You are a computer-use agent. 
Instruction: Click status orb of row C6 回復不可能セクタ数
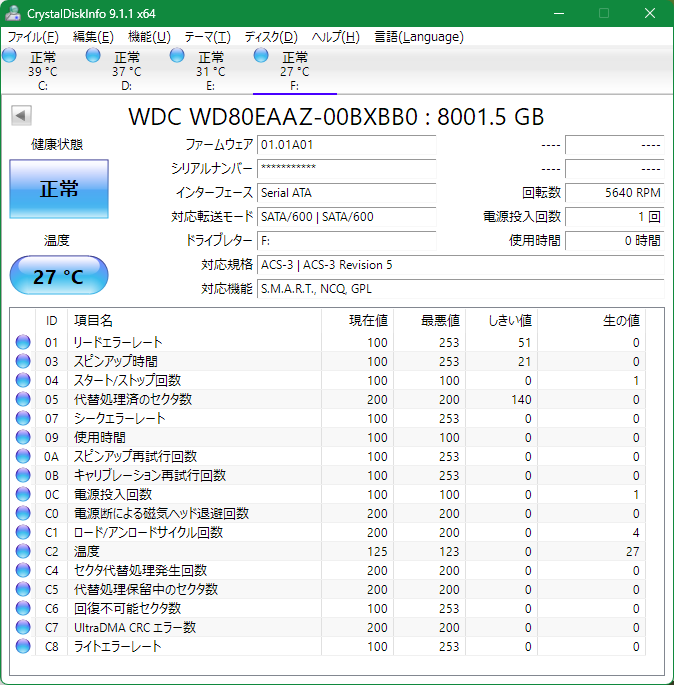(x=23, y=608)
